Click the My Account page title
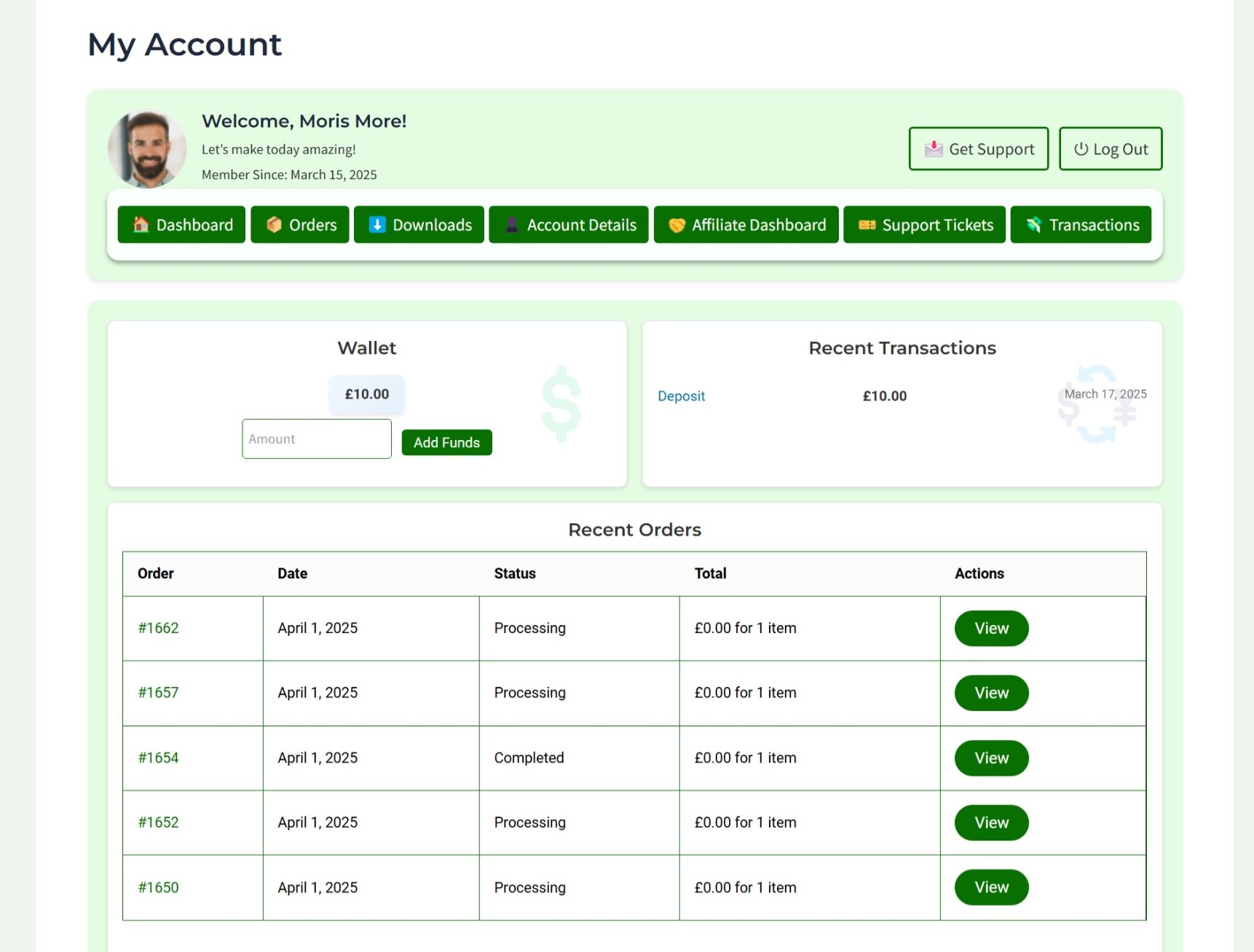The height and width of the screenshot is (952, 1254). tap(184, 44)
